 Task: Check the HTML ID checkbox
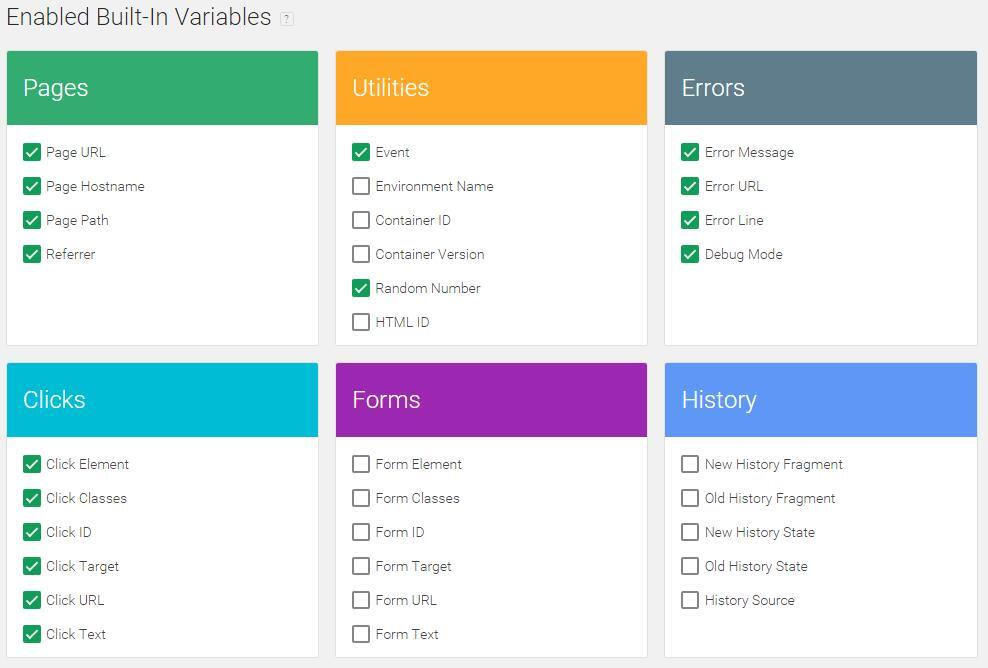coord(361,322)
